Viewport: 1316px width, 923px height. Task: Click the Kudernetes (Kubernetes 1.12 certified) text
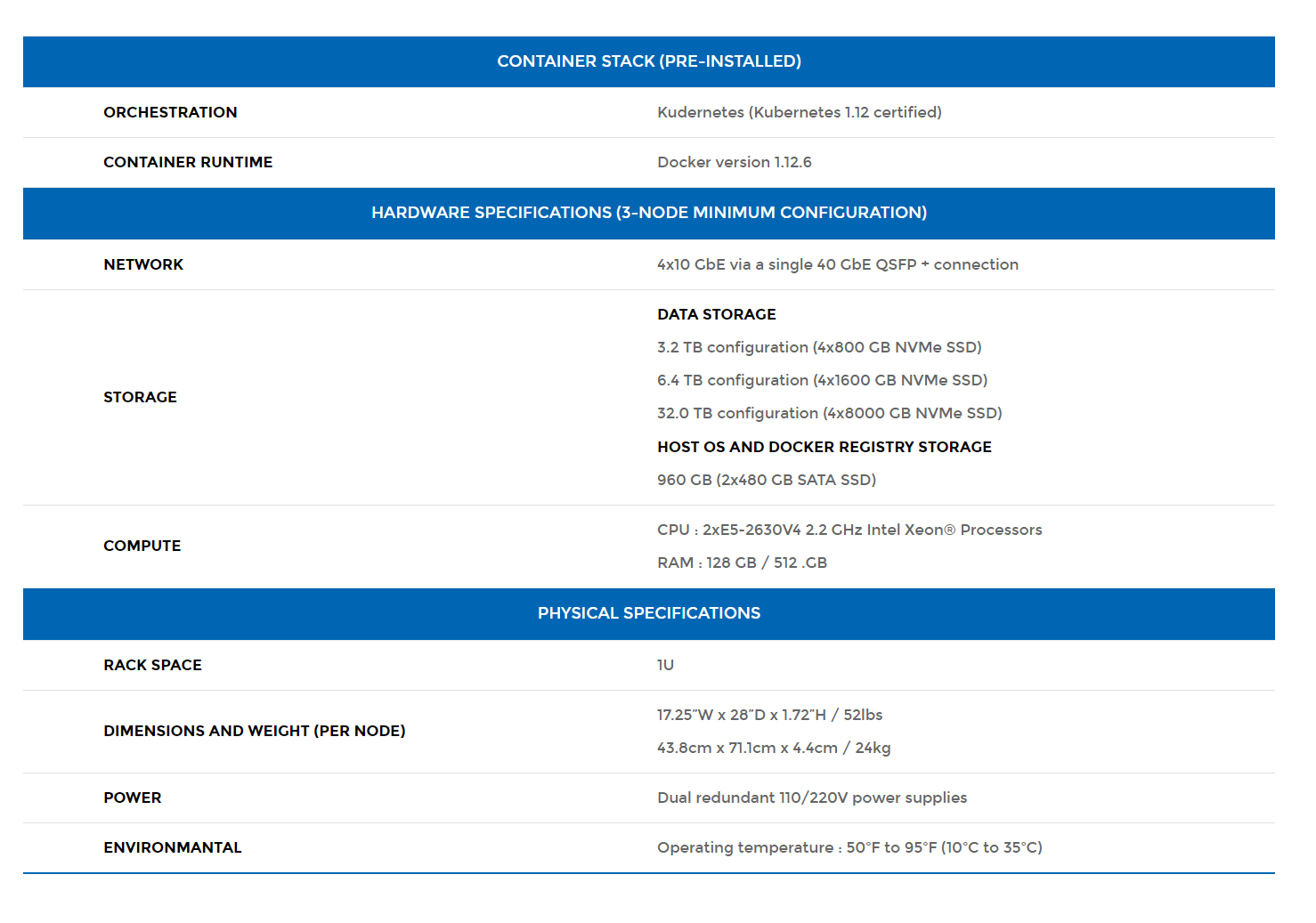pos(799,112)
